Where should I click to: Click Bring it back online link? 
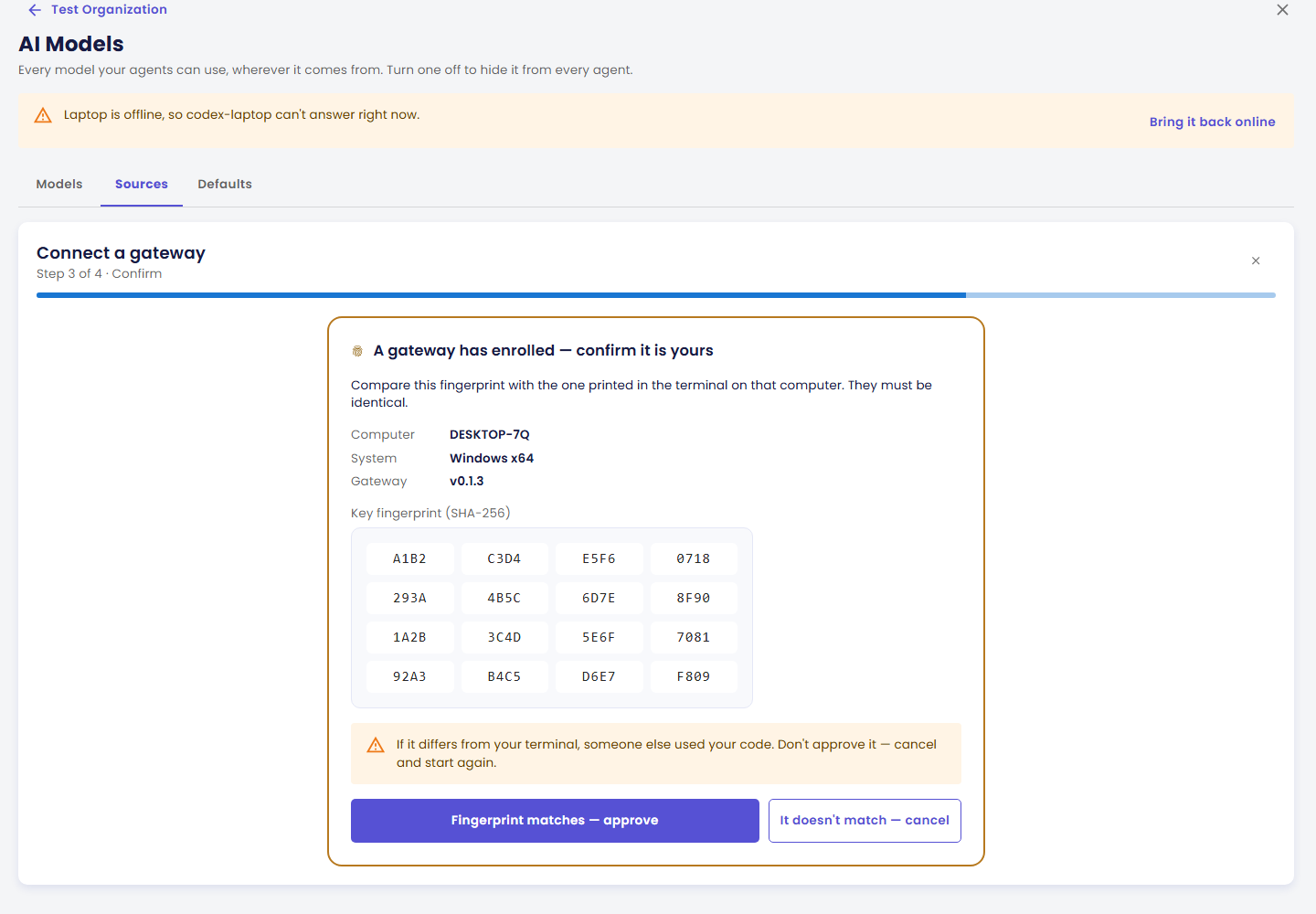(1212, 122)
